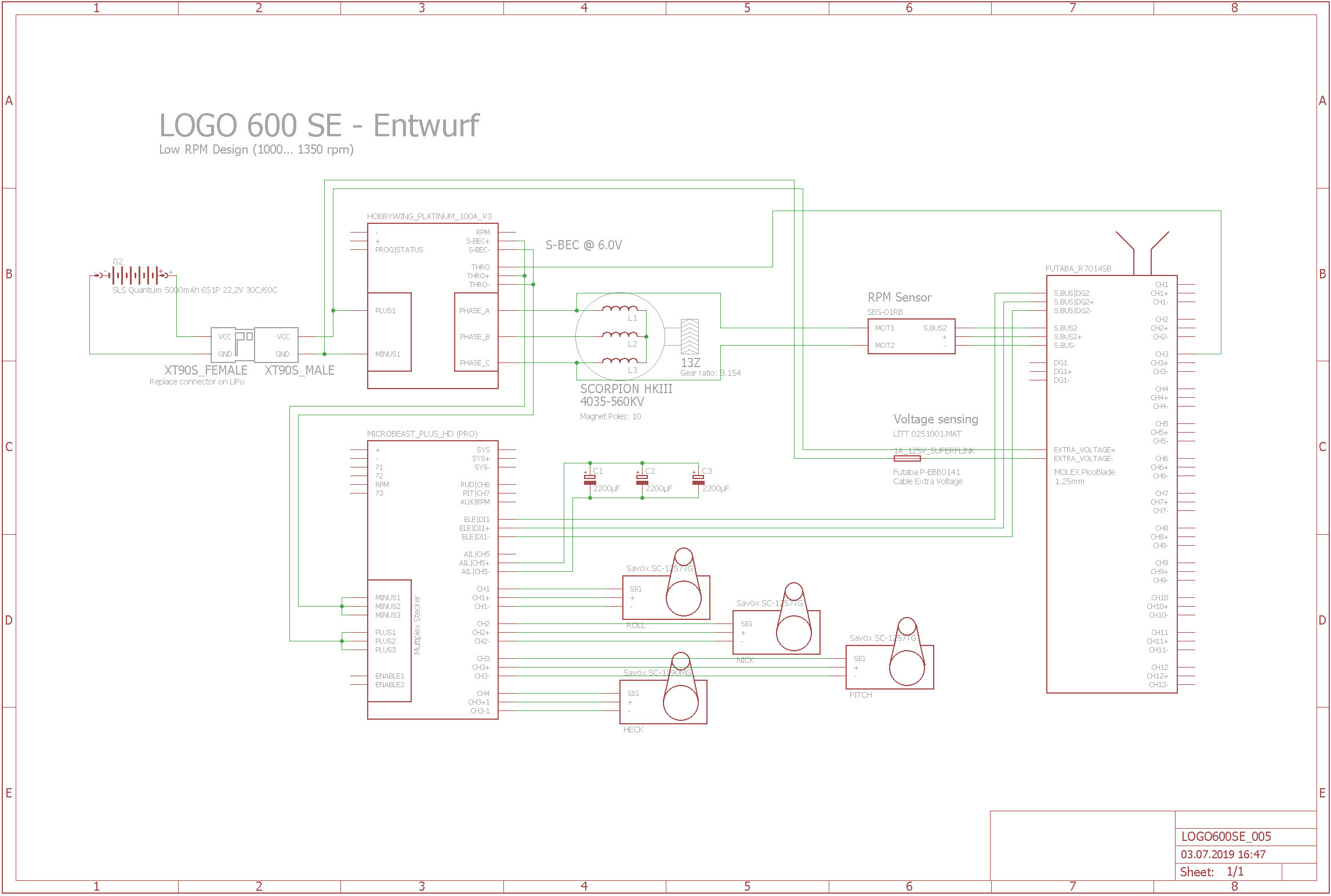Image resolution: width=1331 pixels, height=896 pixels.
Task: Click the S-BEC @ 6.0V annotation
Action: pyautogui.click(x=583, y=245)
